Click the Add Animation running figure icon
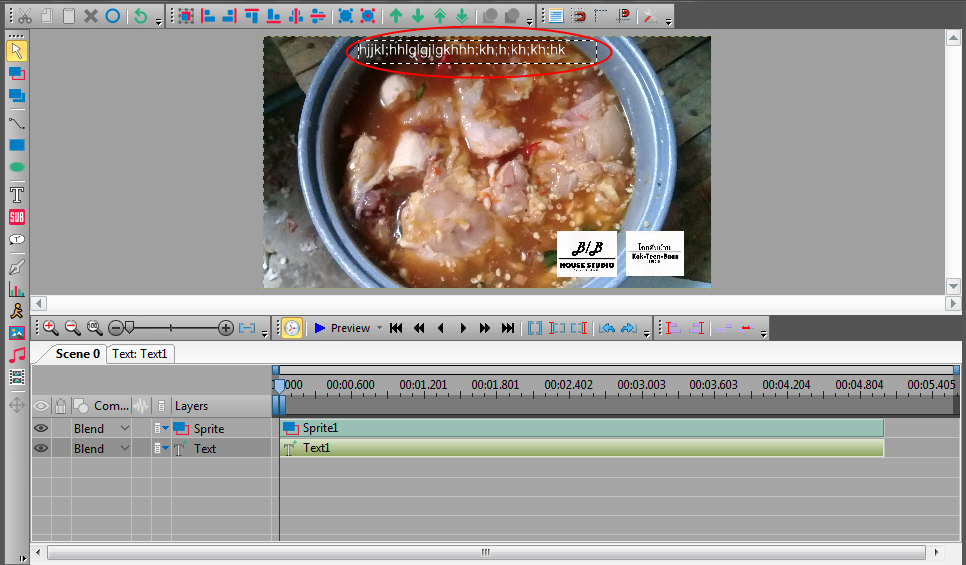 [x=17, y=312]
